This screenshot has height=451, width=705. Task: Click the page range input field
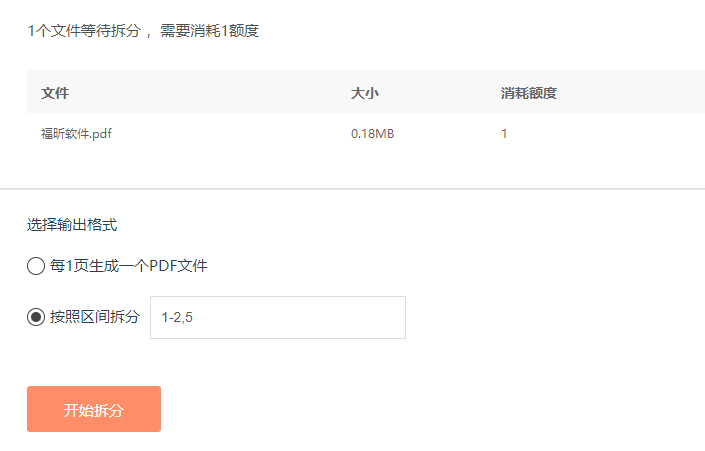[277, 317]
